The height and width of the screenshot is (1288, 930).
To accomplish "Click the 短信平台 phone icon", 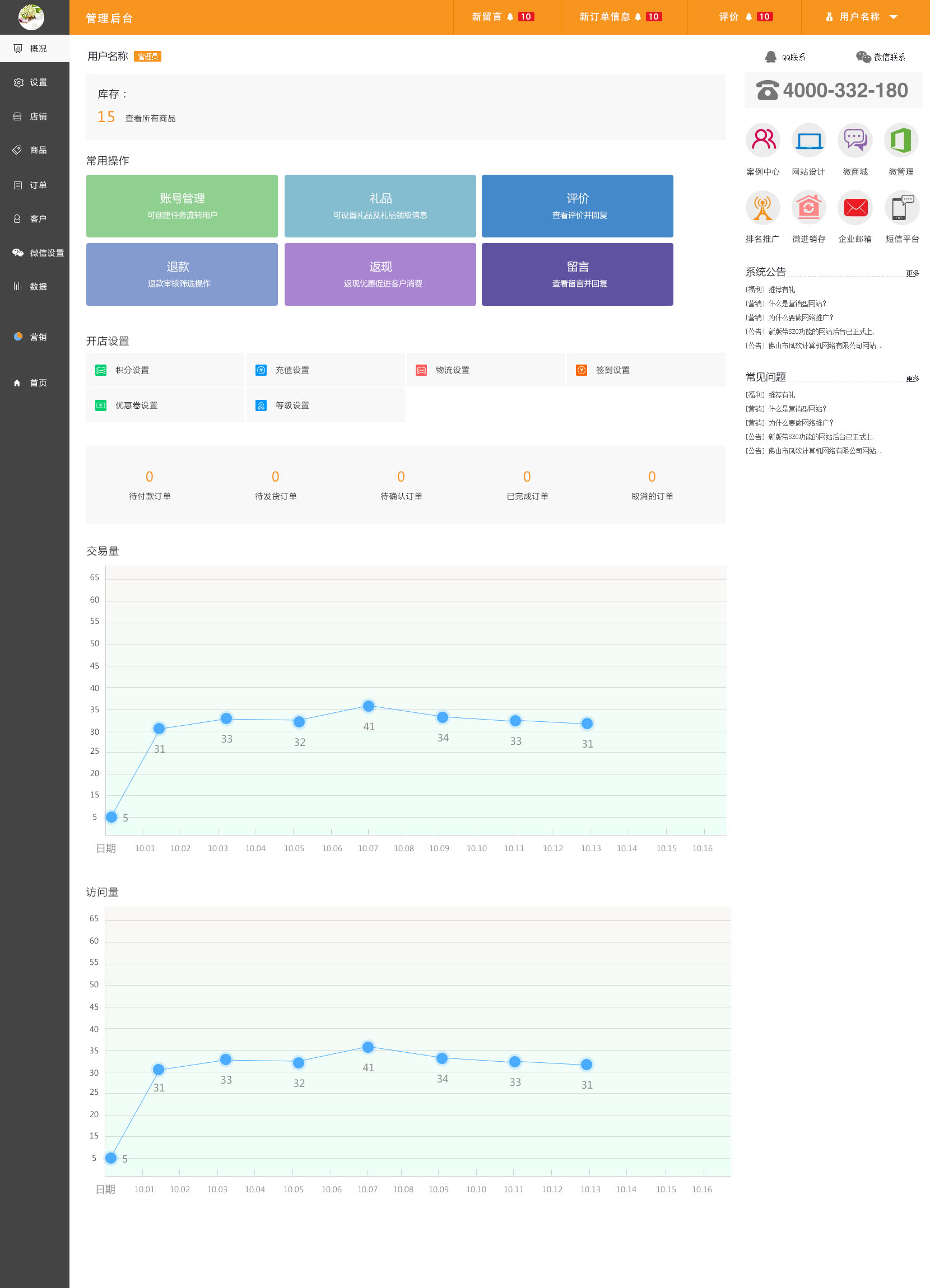I will pyautogui.click(x=901, y=208).
